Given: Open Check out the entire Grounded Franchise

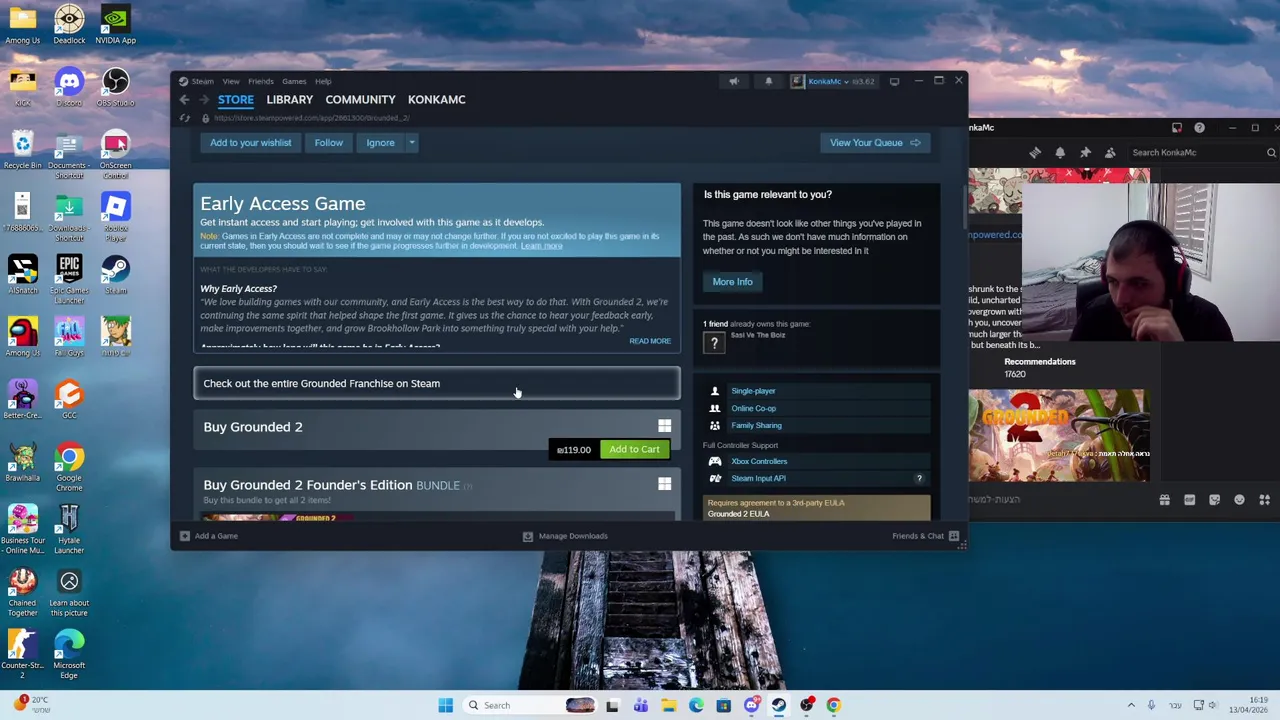Looking at the screenshot, I should coord(437,383).
